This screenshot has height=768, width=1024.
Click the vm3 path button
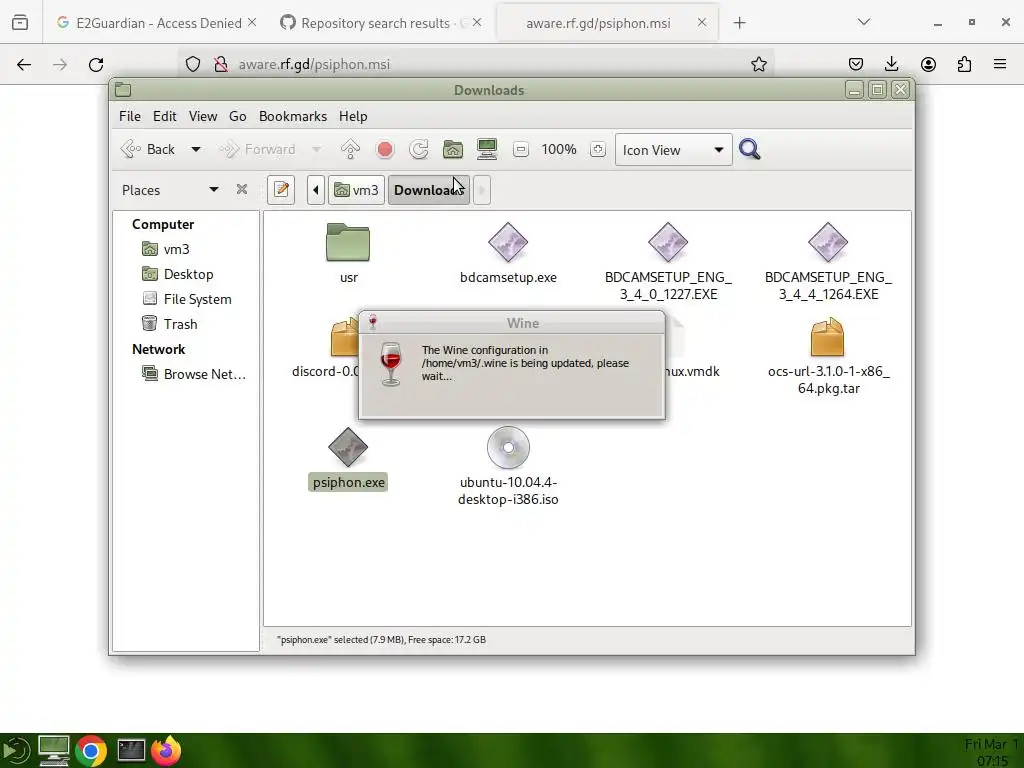(x=356, y=190)
